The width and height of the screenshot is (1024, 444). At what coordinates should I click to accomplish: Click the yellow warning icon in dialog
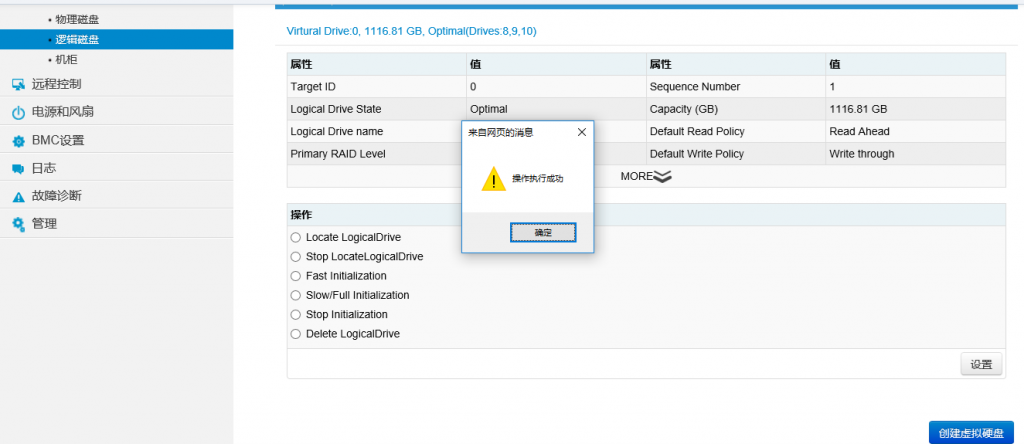click(493, 179)
